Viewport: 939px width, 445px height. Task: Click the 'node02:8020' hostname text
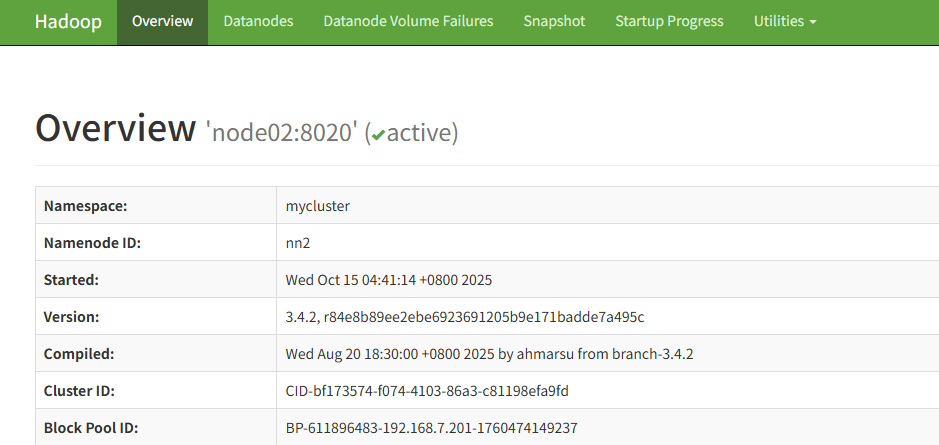coord(282,132)
